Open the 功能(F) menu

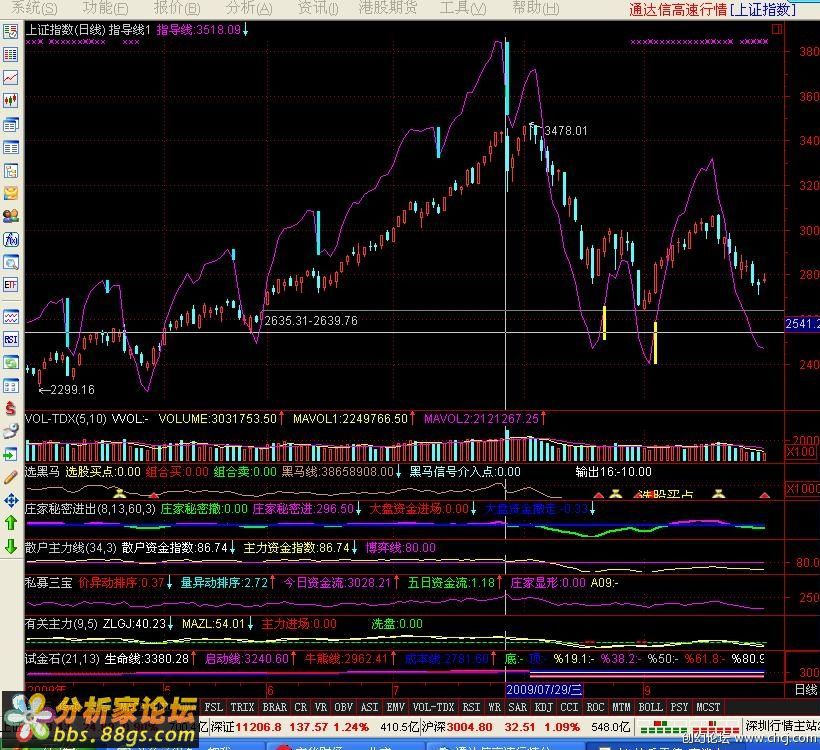105,8
